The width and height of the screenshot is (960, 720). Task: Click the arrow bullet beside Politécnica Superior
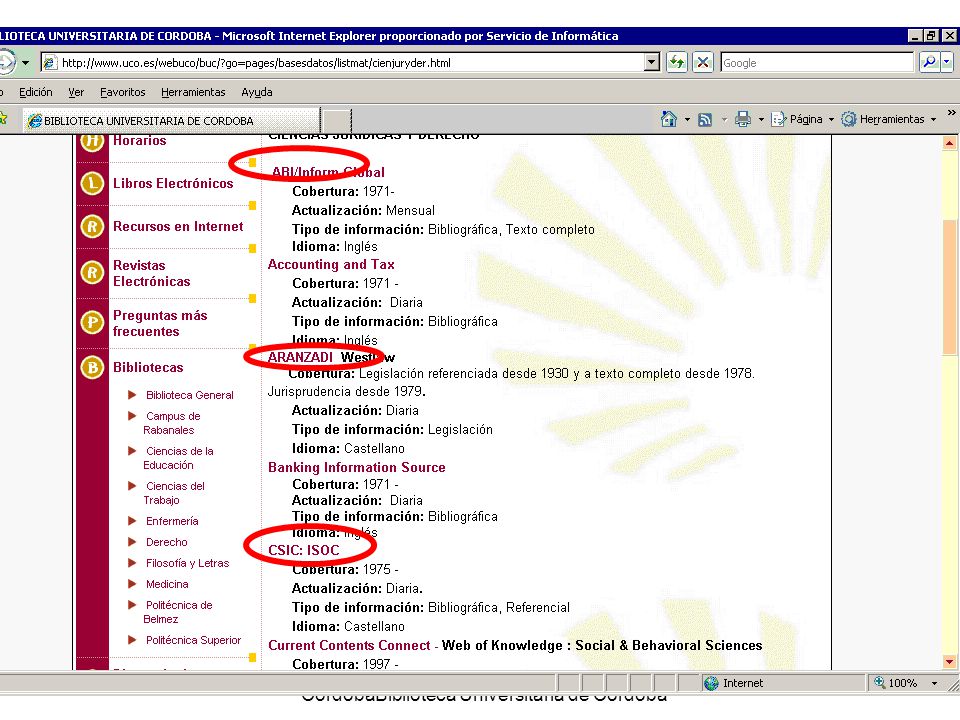(x=132, y=640)
